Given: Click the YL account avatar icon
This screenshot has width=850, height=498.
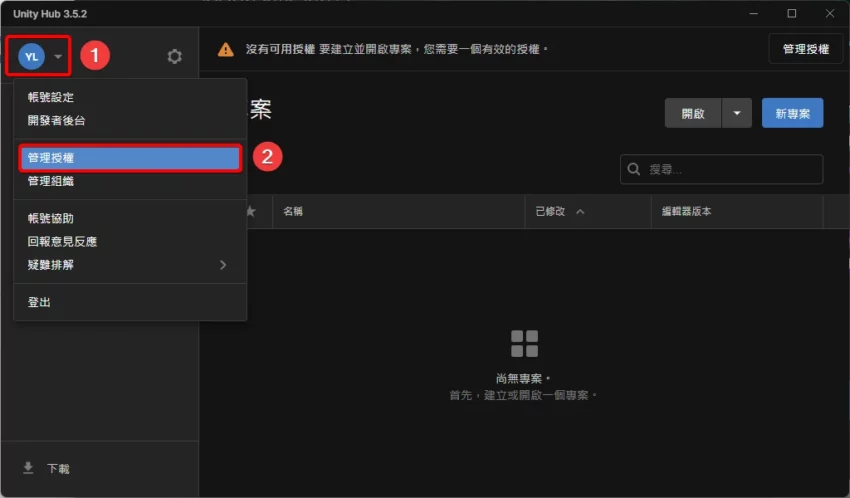Looking at the screenshot, I should coord(31,57).
